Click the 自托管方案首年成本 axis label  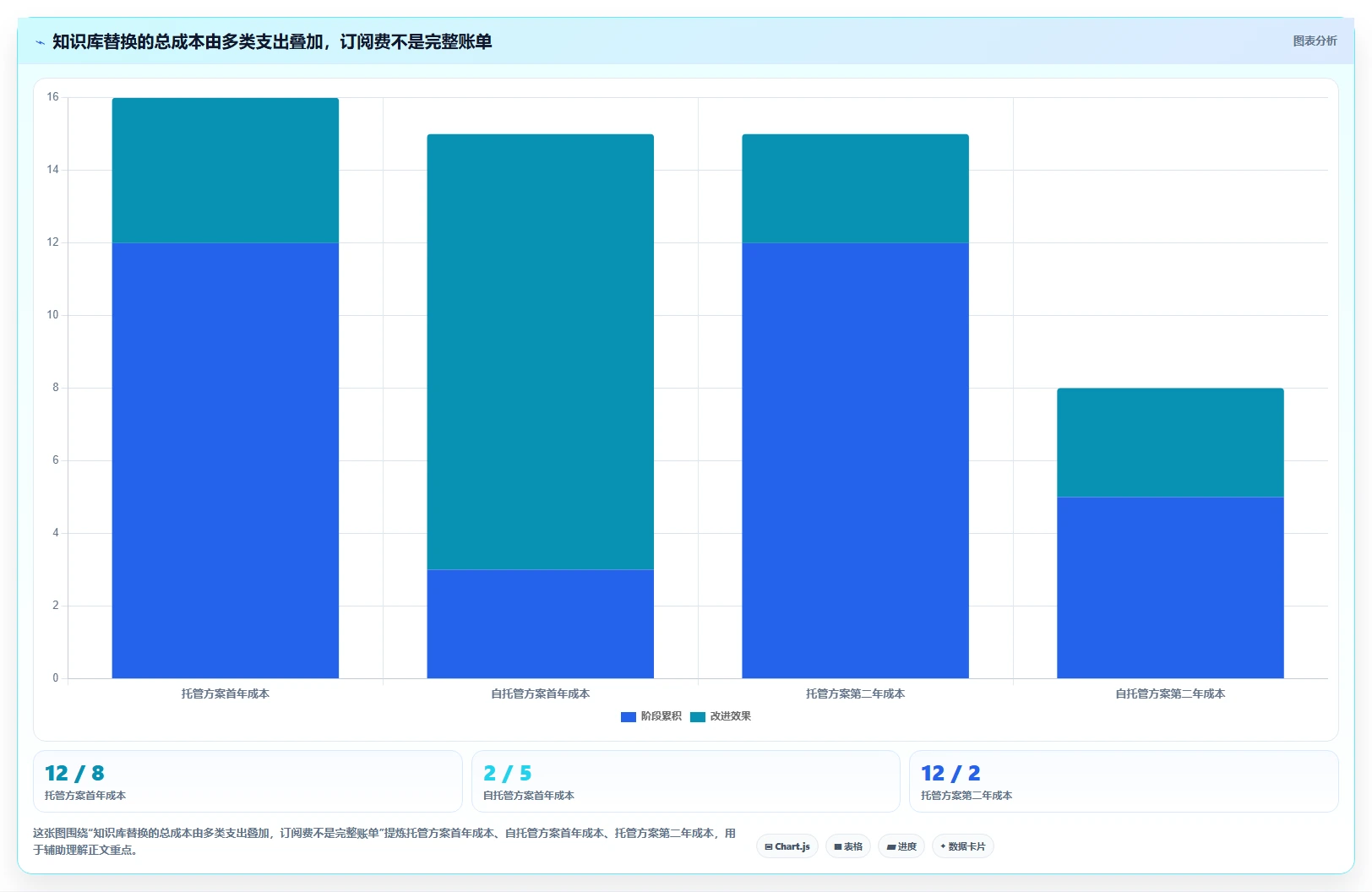pos(541,693)
